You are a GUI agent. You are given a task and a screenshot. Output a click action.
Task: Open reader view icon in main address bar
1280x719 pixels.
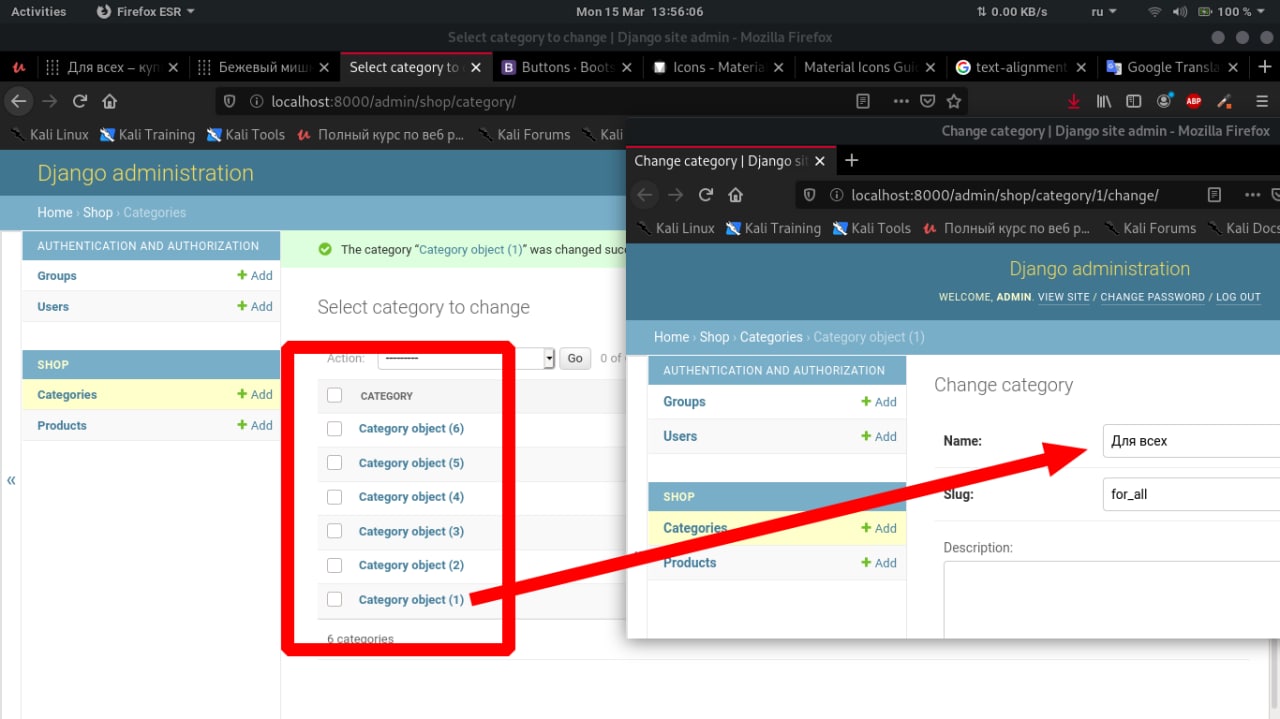coord(863,101)
